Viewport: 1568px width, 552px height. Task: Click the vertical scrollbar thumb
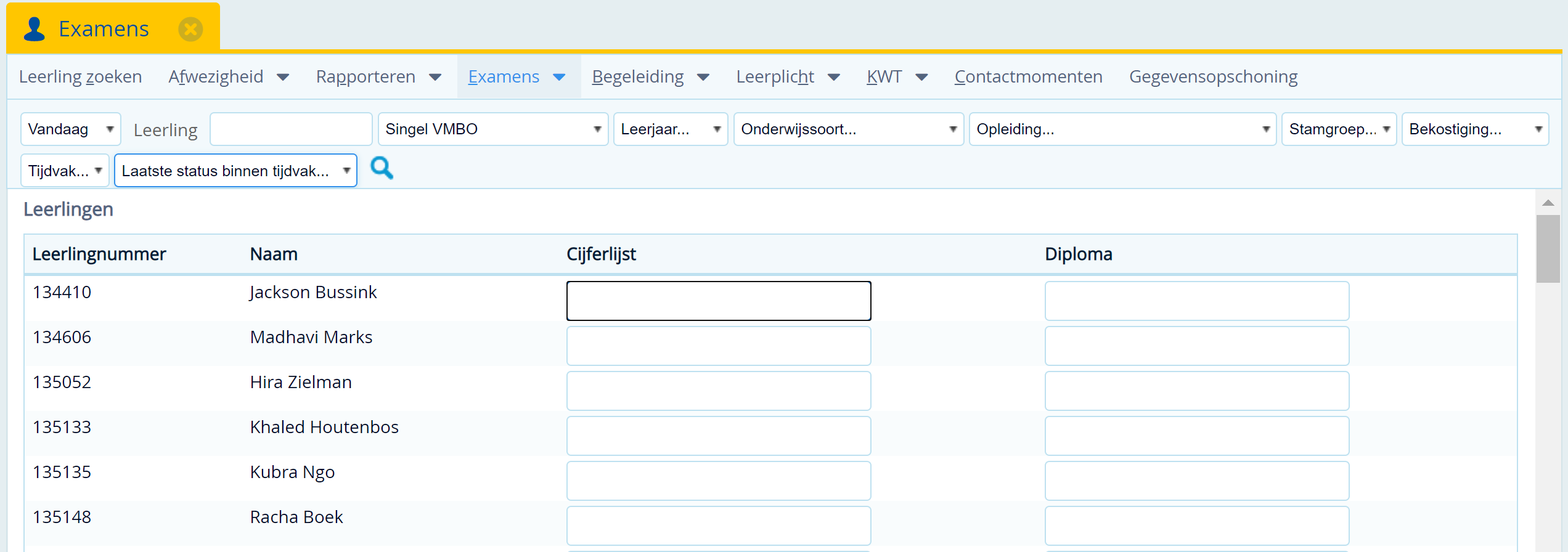click(x=1548, y=248)
